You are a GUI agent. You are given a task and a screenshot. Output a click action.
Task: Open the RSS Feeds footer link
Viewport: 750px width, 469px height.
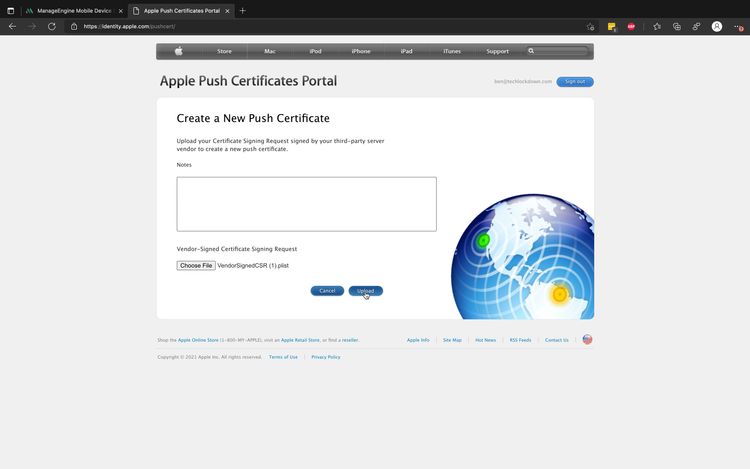click(520, 340)
